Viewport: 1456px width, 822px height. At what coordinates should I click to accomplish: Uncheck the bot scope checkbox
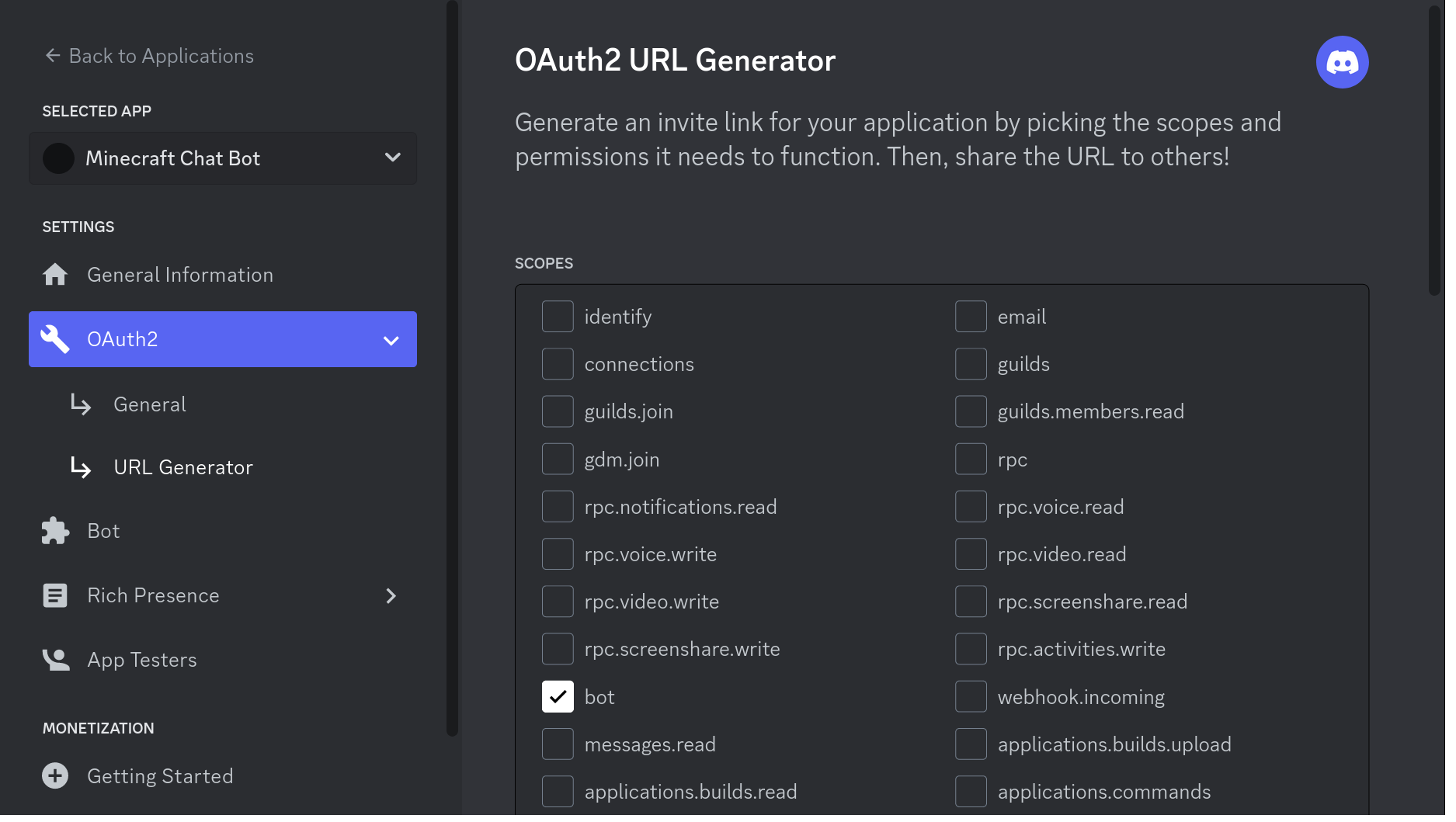click(x=558, y=696)
